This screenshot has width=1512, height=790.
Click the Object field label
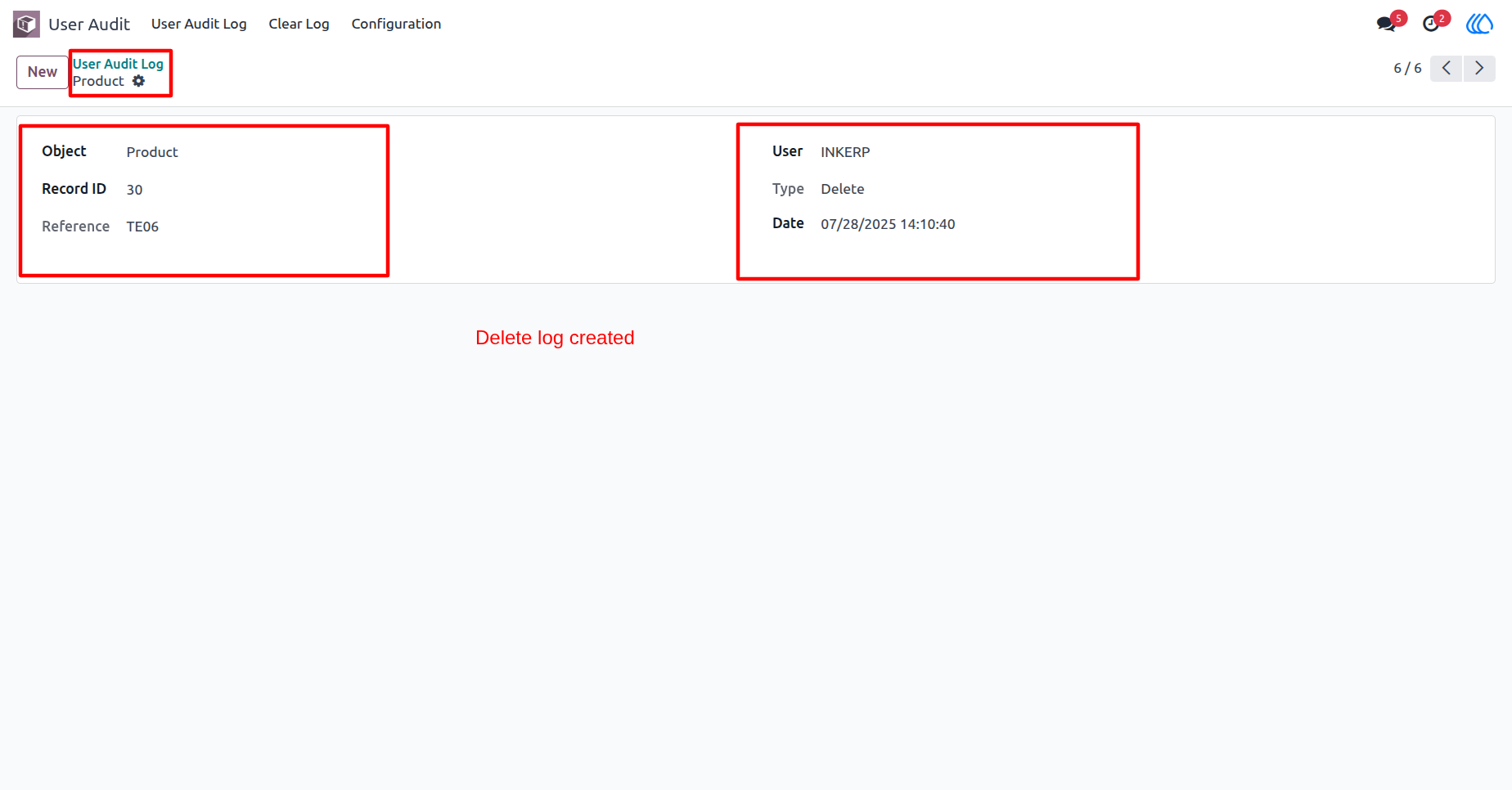click(64, 151)
